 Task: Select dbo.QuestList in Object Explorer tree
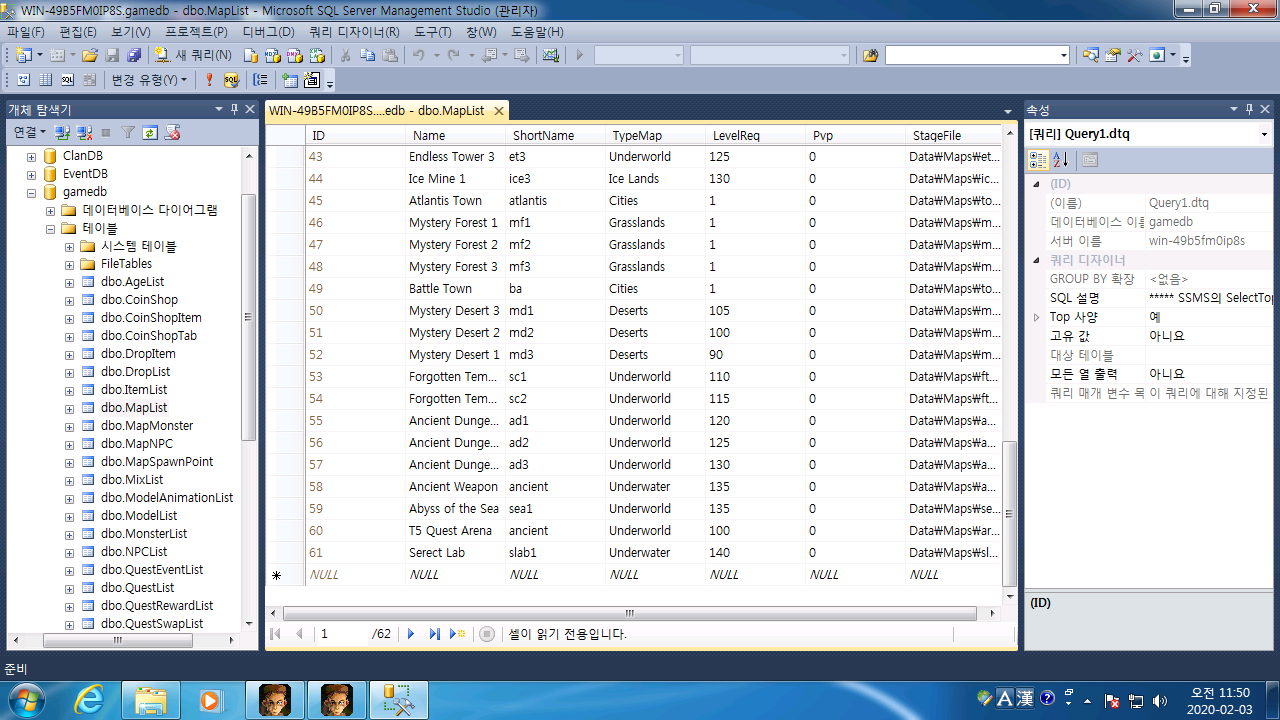(137, 588)
